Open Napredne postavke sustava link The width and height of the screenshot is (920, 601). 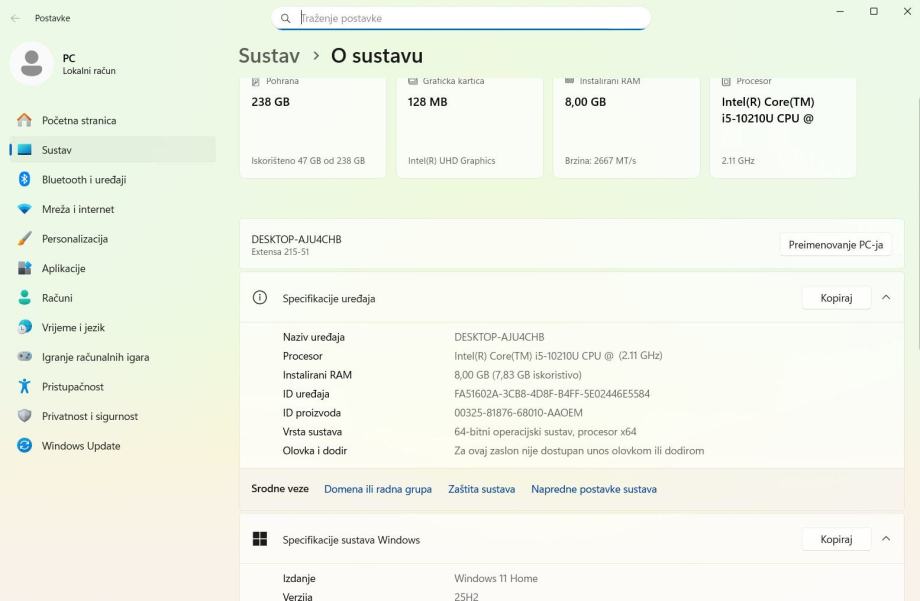pyautogui.click(x=594, y=489)
